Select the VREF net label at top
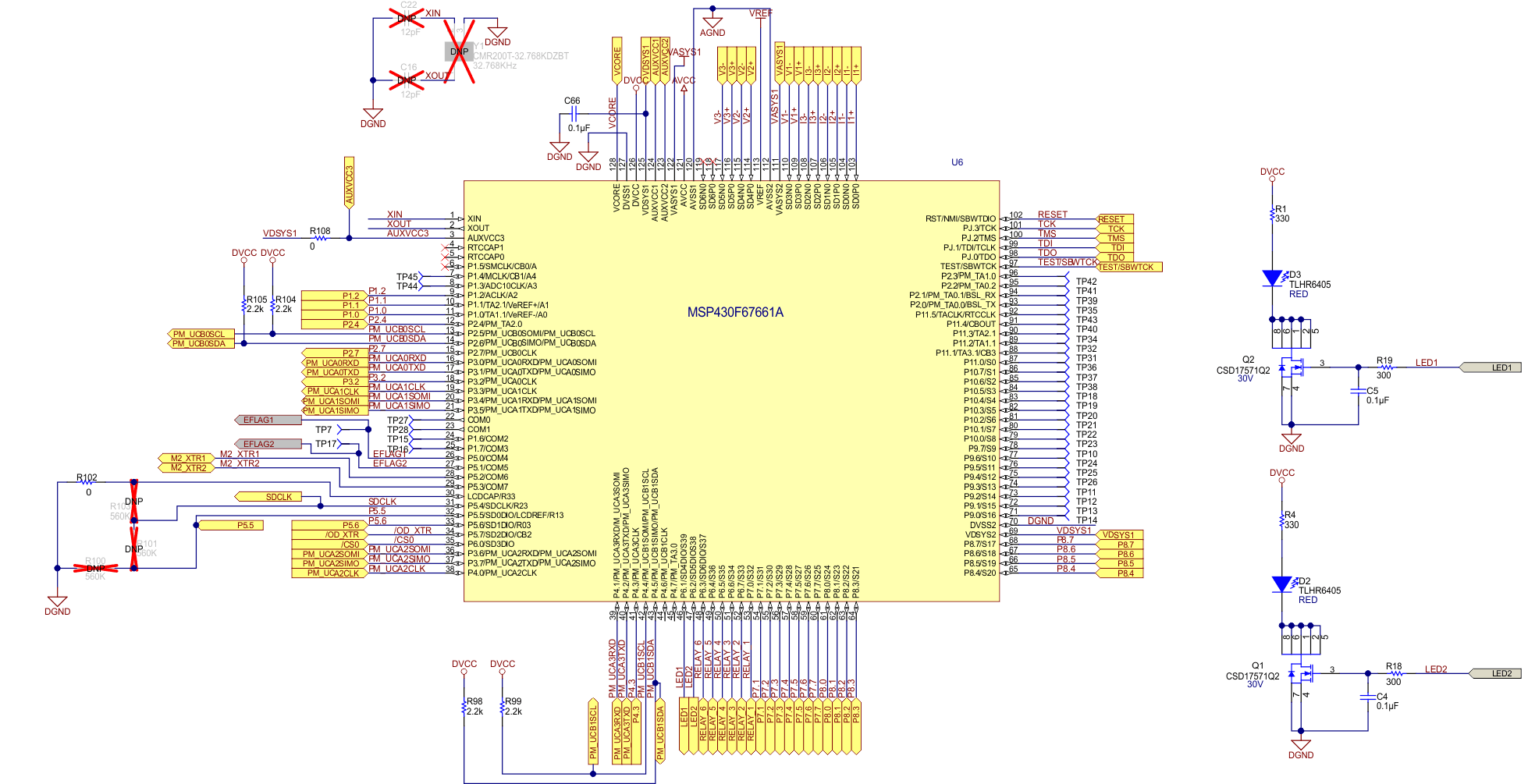This screenshot has width=1528, height=784. click(760, 13)
